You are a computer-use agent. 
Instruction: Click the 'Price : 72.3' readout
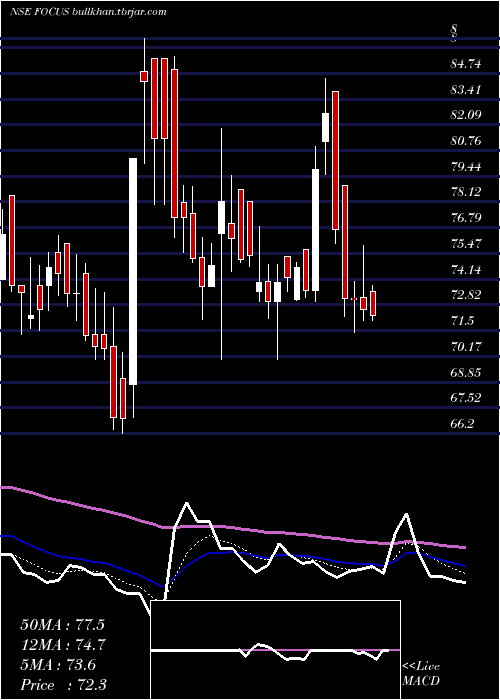click(63, 685)
